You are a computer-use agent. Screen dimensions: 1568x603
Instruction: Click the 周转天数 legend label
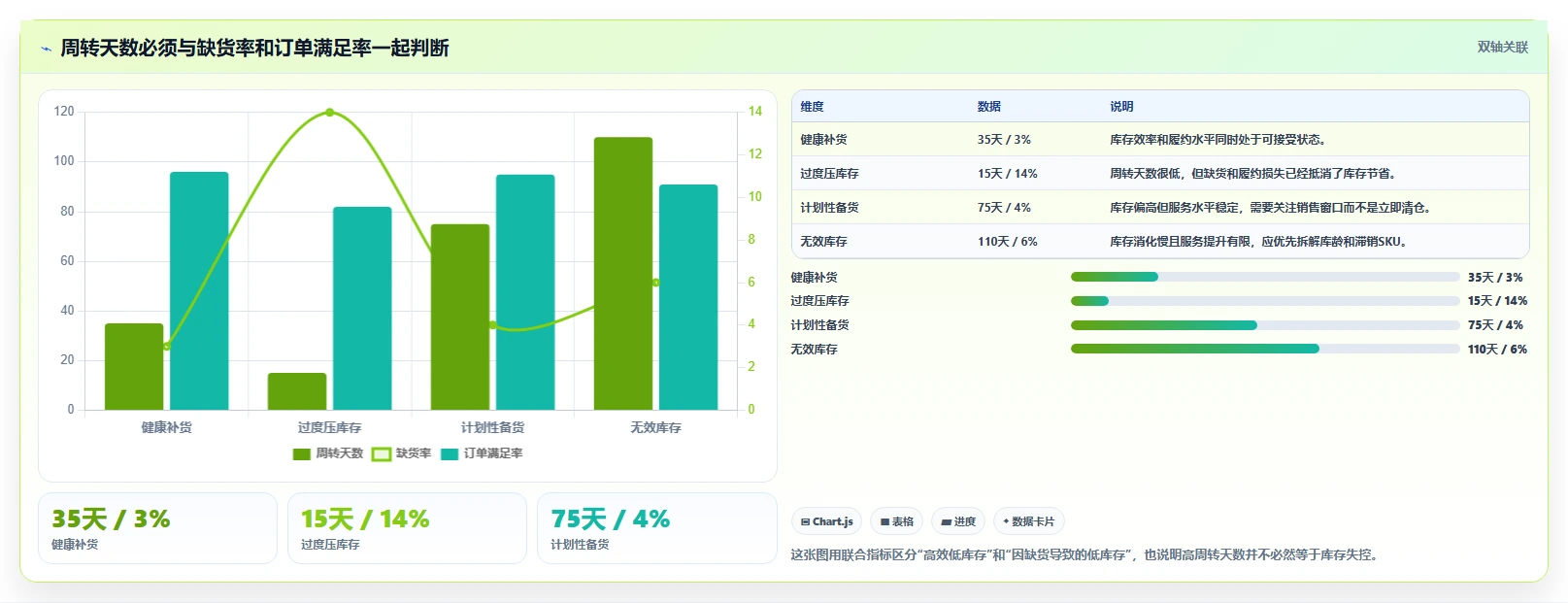(x=339, y=453)
